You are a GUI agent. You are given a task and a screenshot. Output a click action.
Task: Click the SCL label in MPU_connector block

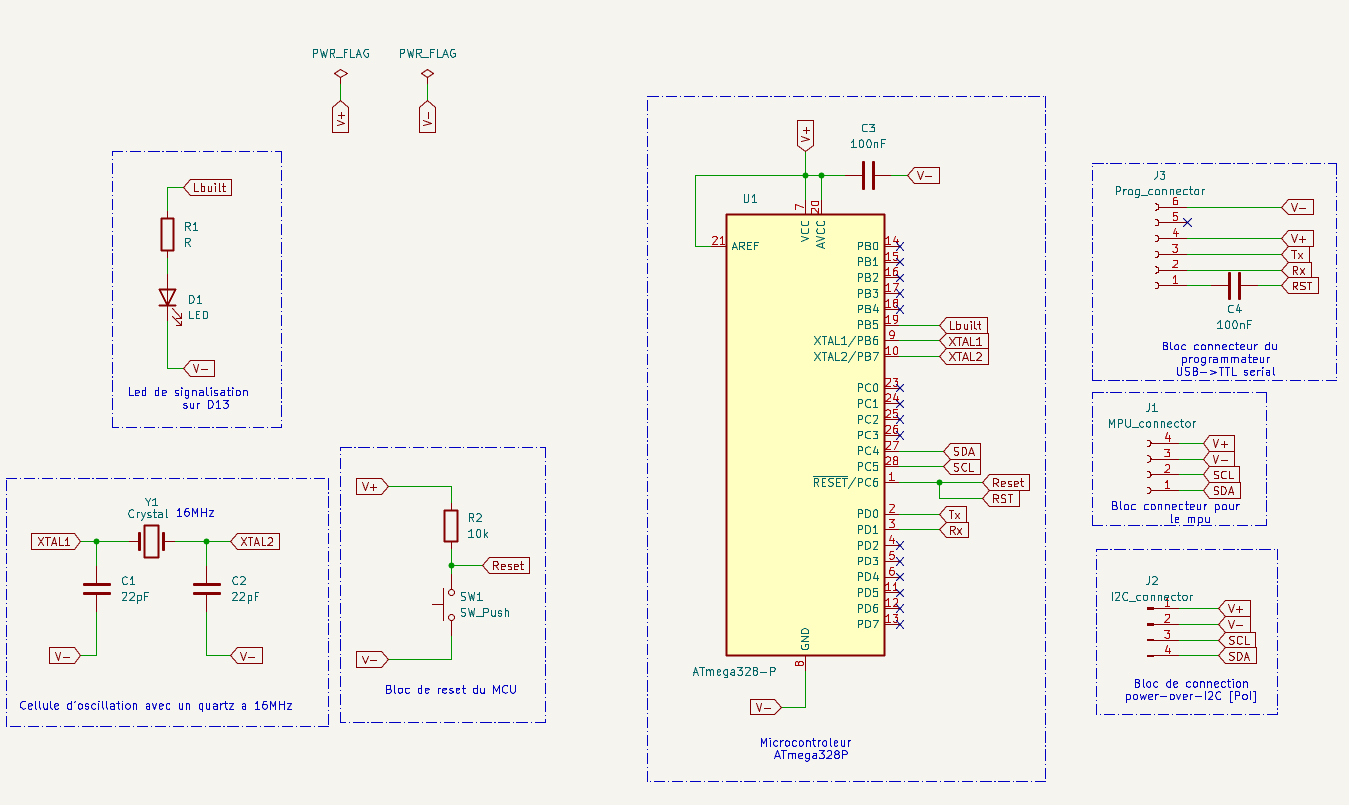click(x=1223, y=475)
